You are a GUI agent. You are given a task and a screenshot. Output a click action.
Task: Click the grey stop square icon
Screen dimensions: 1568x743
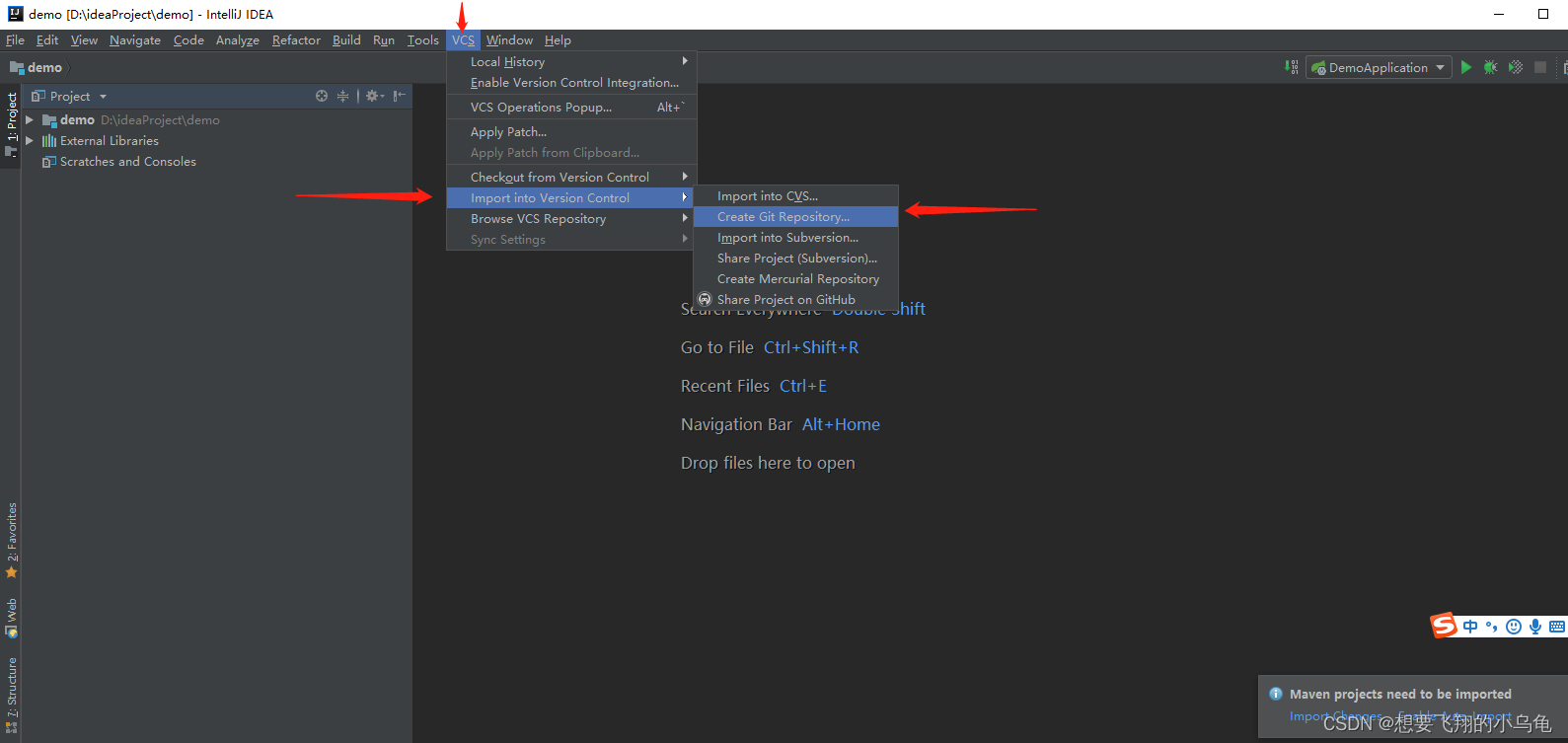point(1540,67)
